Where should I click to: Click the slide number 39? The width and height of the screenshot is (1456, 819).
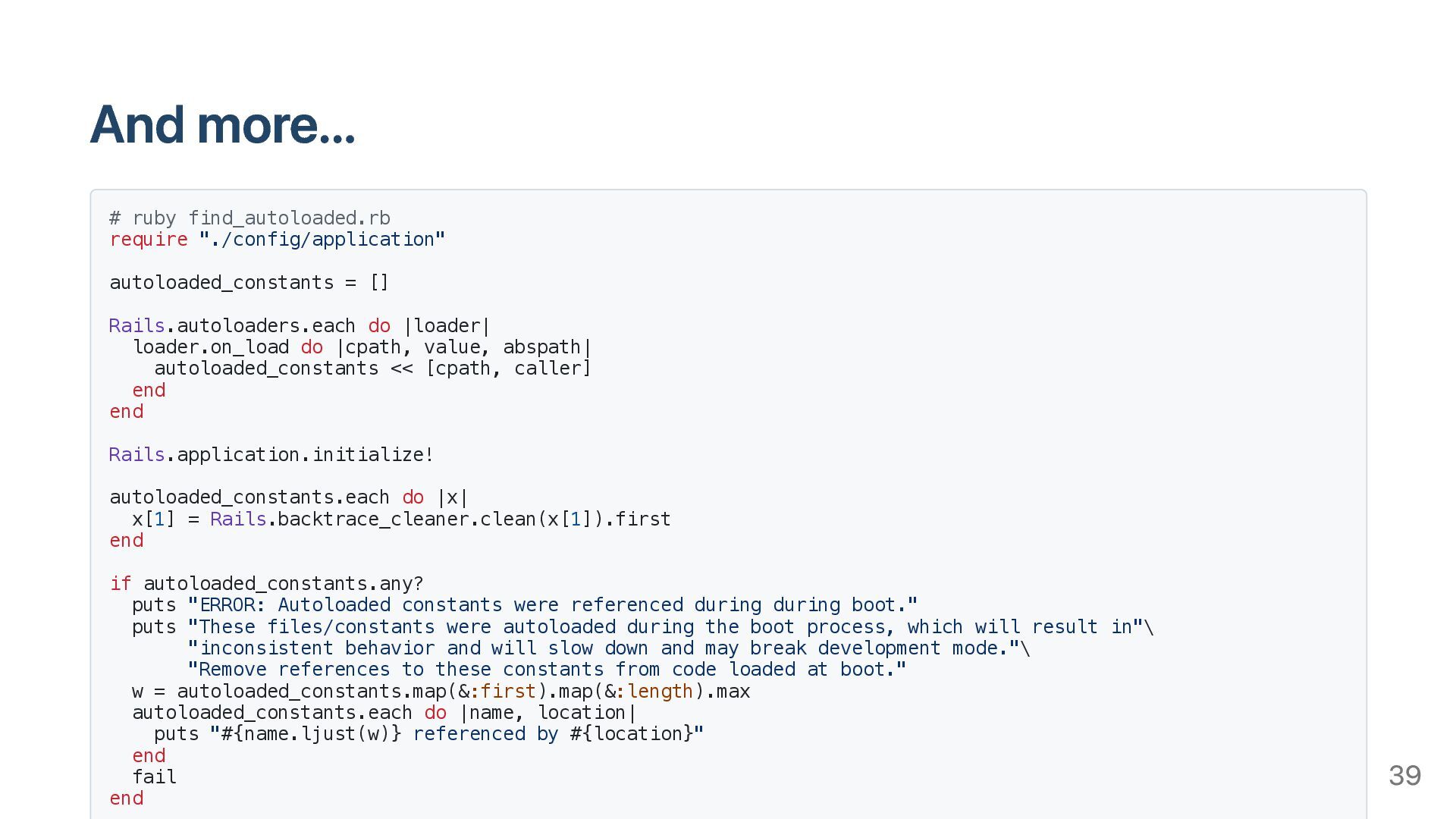(1404, 776)
